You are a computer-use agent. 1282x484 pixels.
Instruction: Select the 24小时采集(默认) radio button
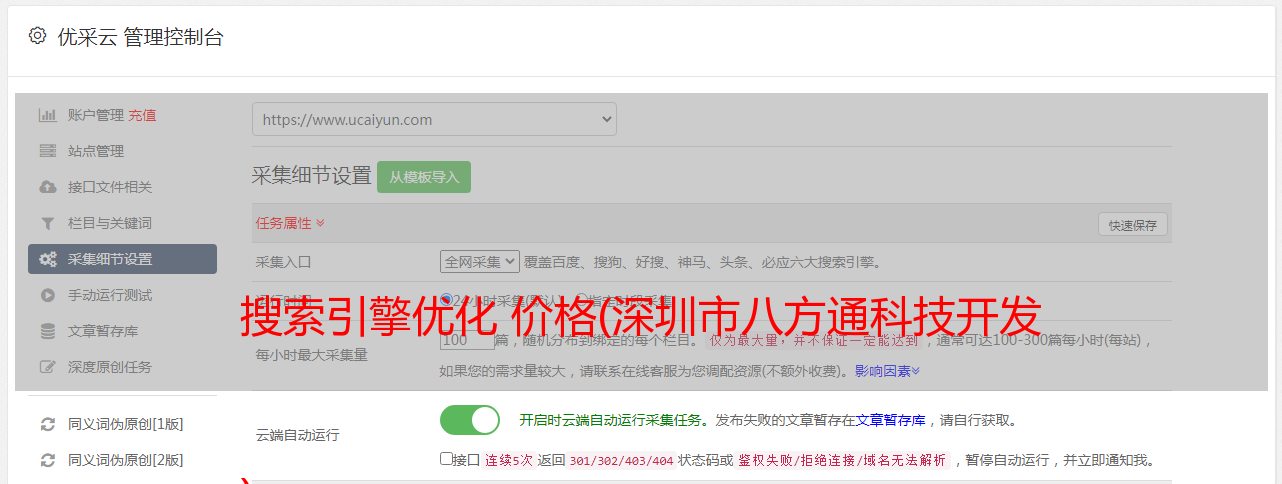(x=446, y=299)
